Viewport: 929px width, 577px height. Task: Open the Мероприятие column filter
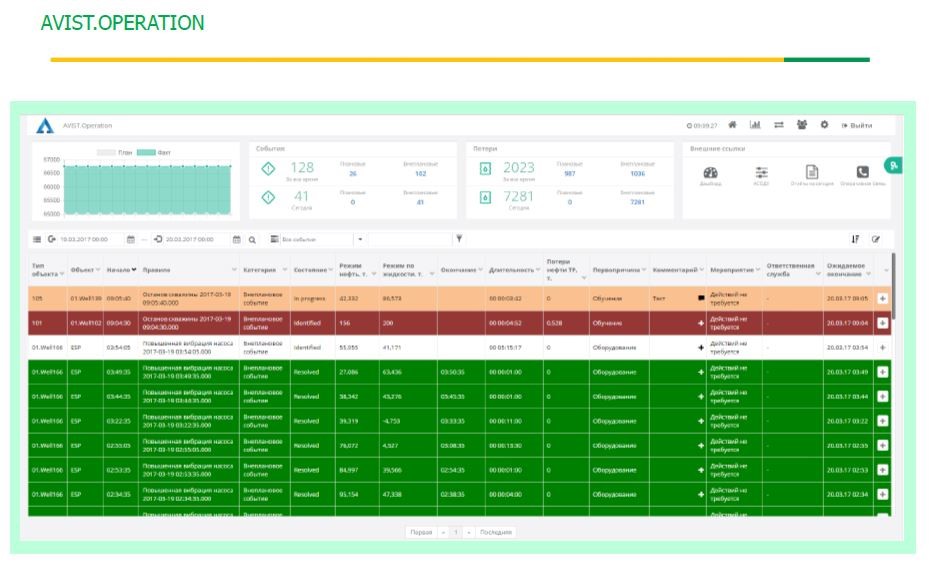[x=757, y=270]
